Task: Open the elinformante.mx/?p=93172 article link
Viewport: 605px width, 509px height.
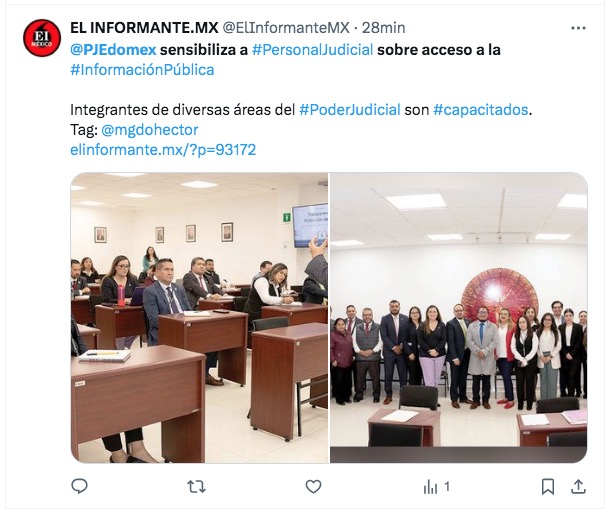Action: [x=163, y=150]
